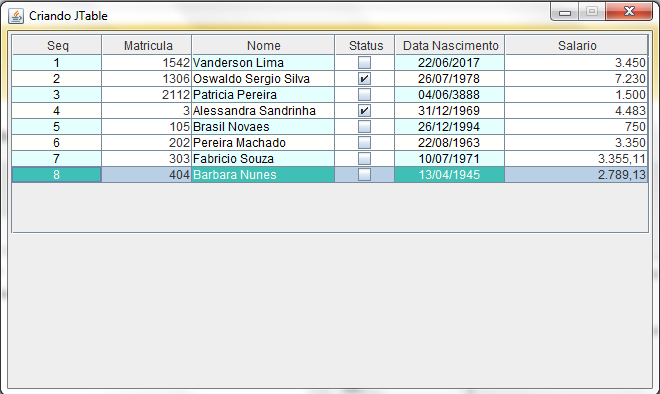Select the salary cell 3.450
660x394 pixels.
click(x=576, y=63)
